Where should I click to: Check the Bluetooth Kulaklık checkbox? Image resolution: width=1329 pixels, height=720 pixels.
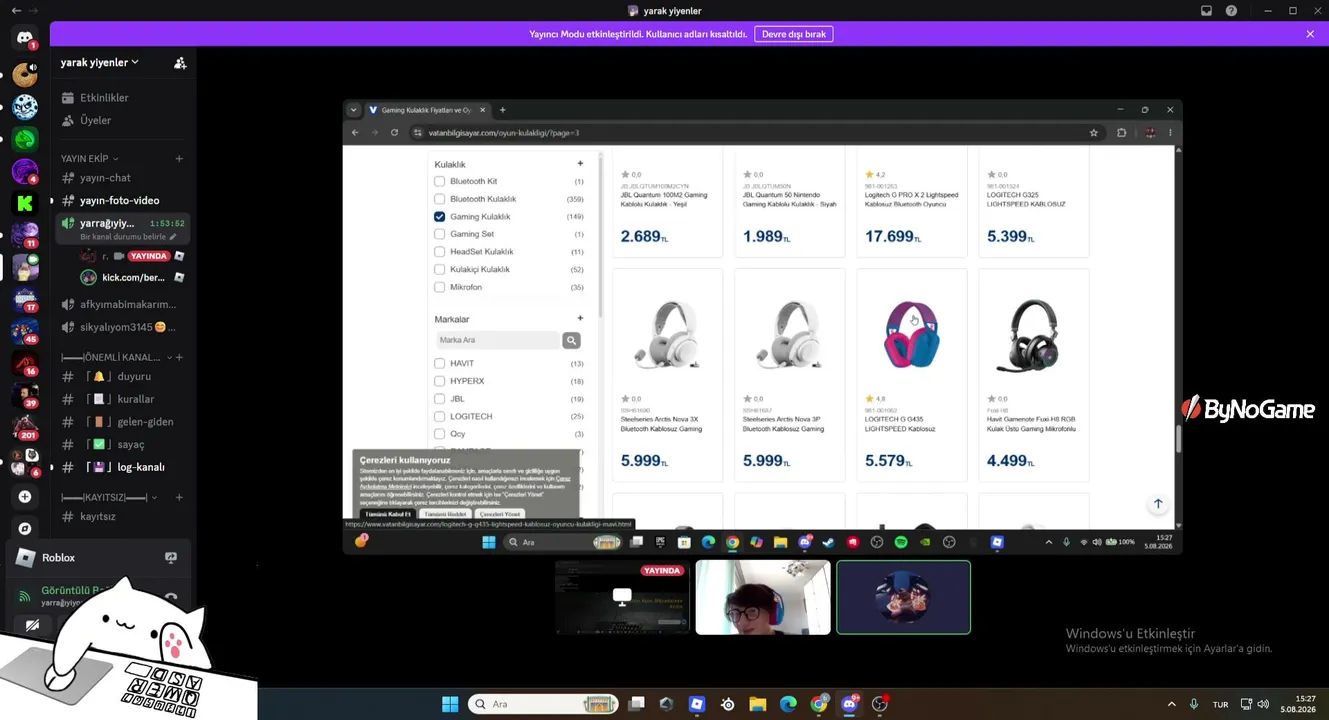(x=439, y=199)
